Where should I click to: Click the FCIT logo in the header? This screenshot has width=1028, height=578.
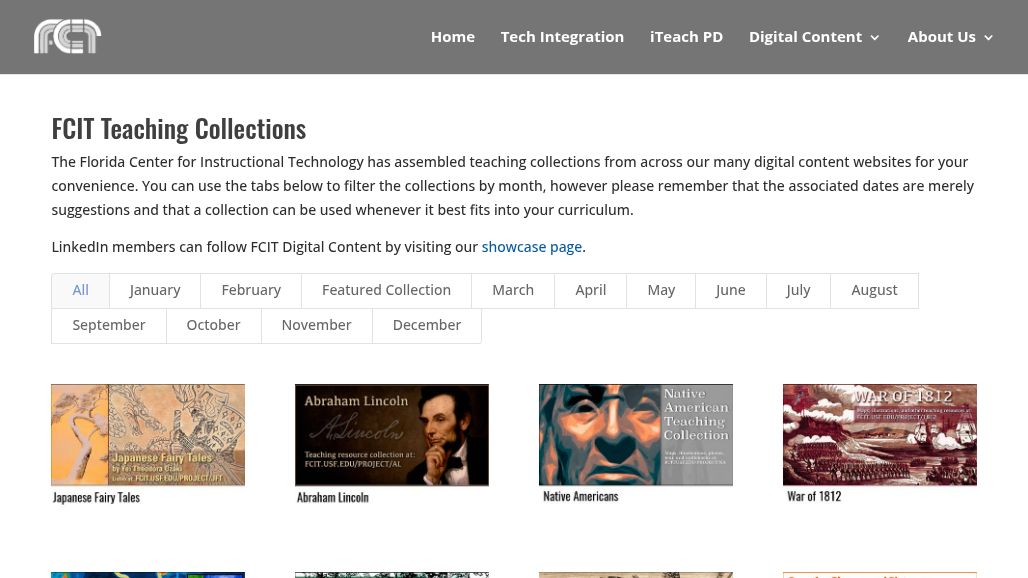pyautogui.click(x=67, y=36)
